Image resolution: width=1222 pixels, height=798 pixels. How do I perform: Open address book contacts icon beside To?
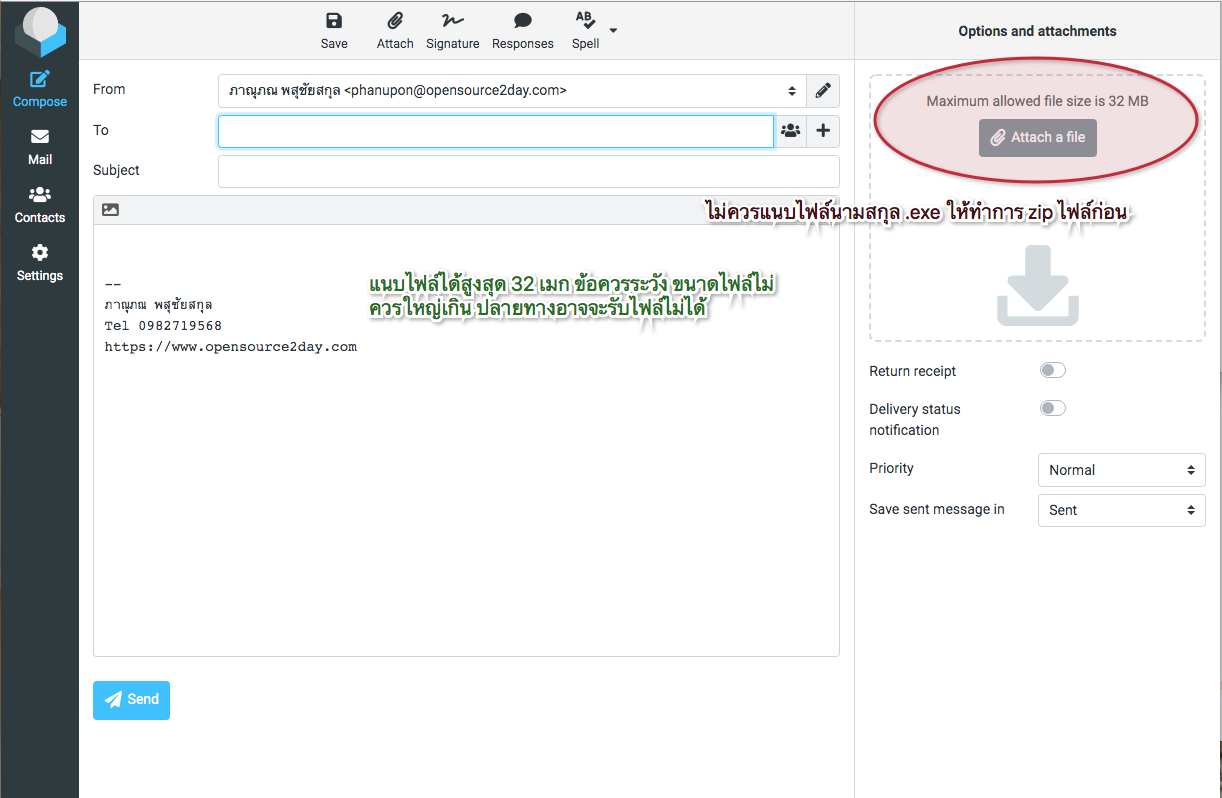click(790, 131)
